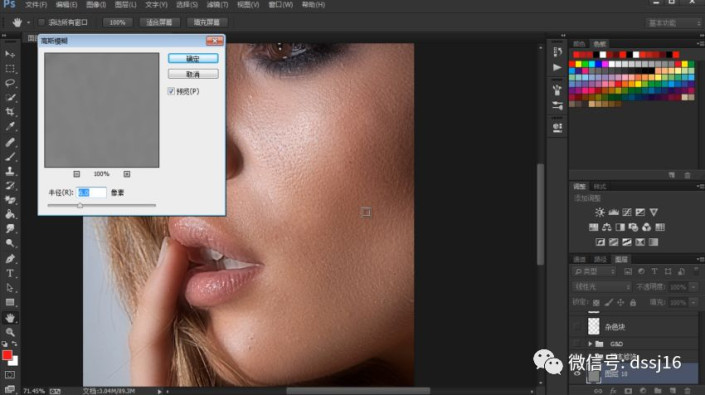The width and height of the screenshot is (705, 395).
Task: Zoom out the Gaussian Blur preview
Action: coord(76,174)
